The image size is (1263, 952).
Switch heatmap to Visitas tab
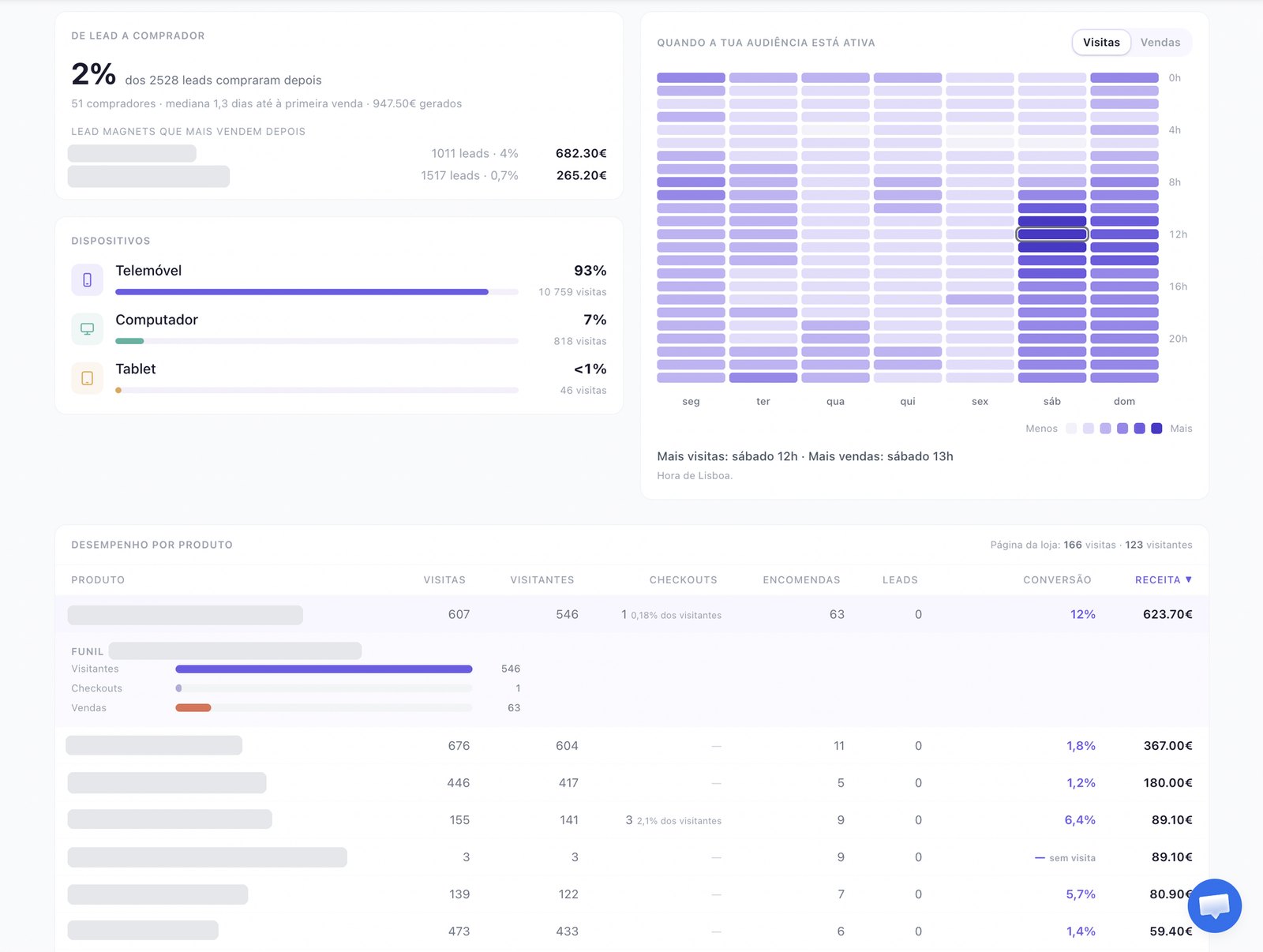tap(1101, 43)
